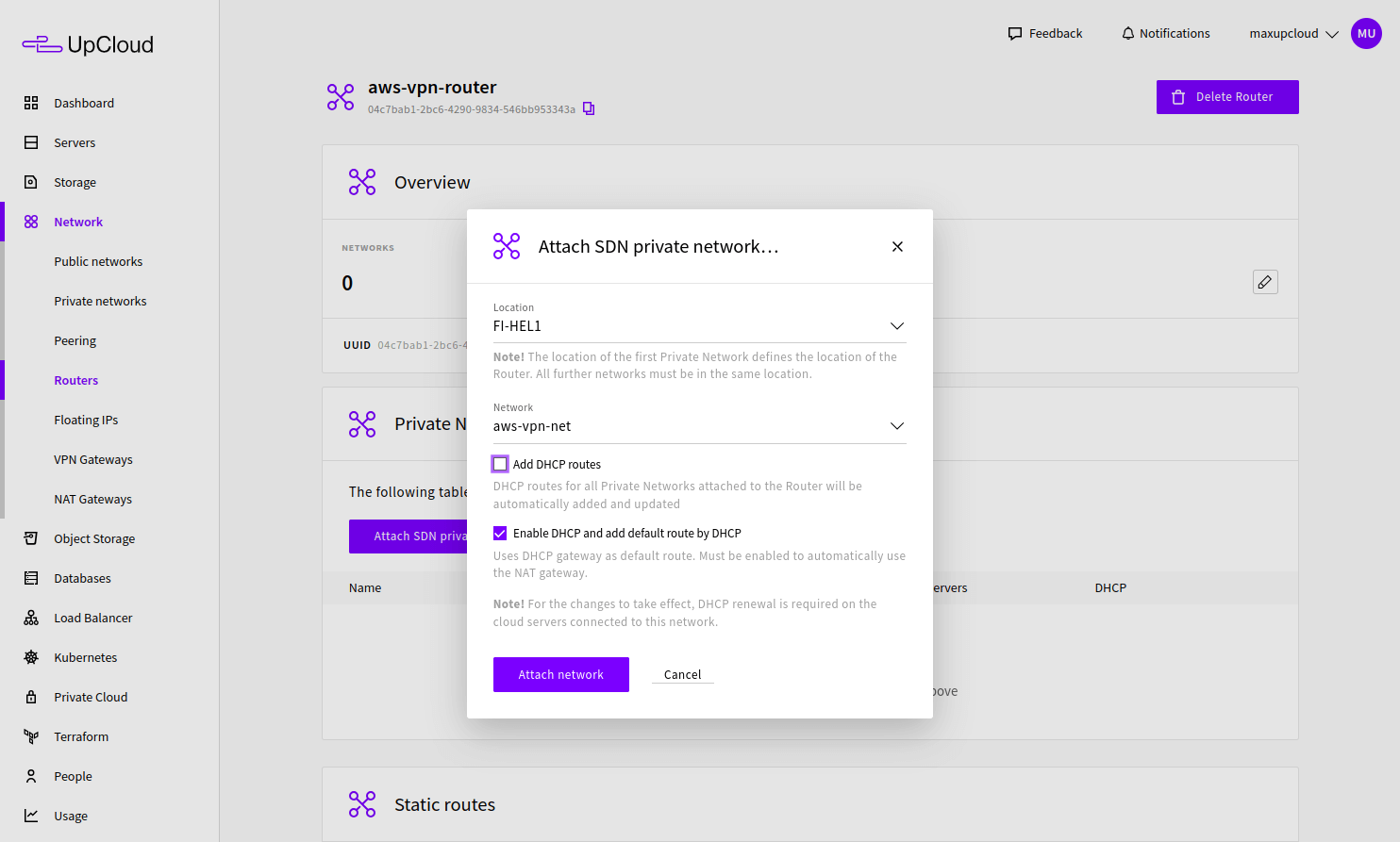Viewport: 1400px width, 842px height.
Task: Click the Load Balancer icon
Action: (31, 618)
